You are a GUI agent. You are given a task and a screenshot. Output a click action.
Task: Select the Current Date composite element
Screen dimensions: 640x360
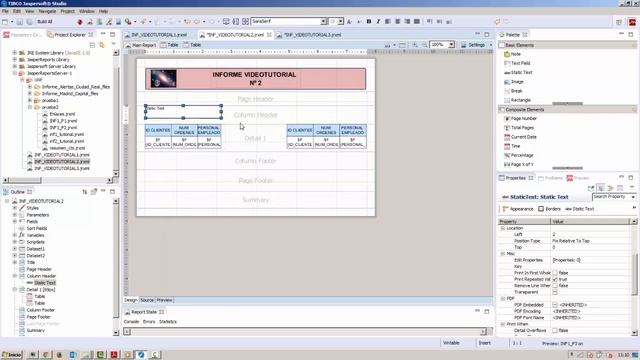coord(520,137)
